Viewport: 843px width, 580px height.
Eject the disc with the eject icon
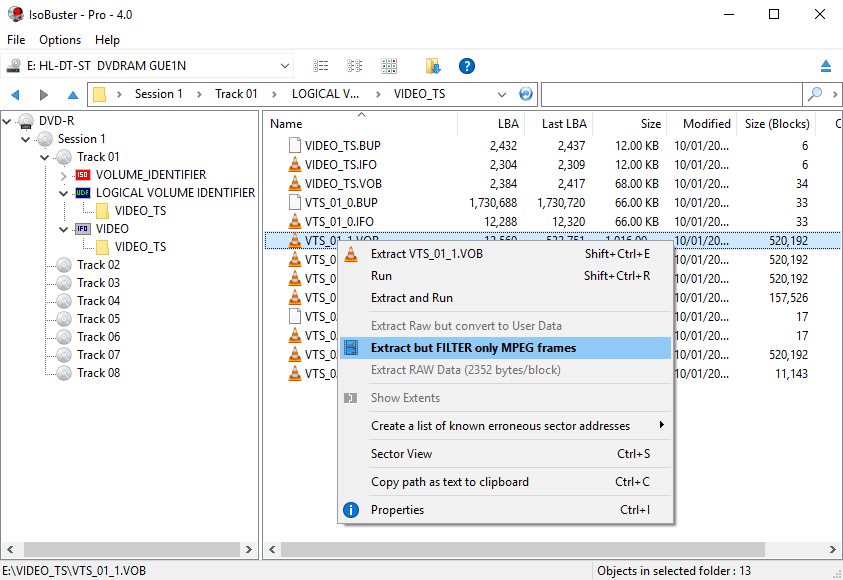[826, 66]
